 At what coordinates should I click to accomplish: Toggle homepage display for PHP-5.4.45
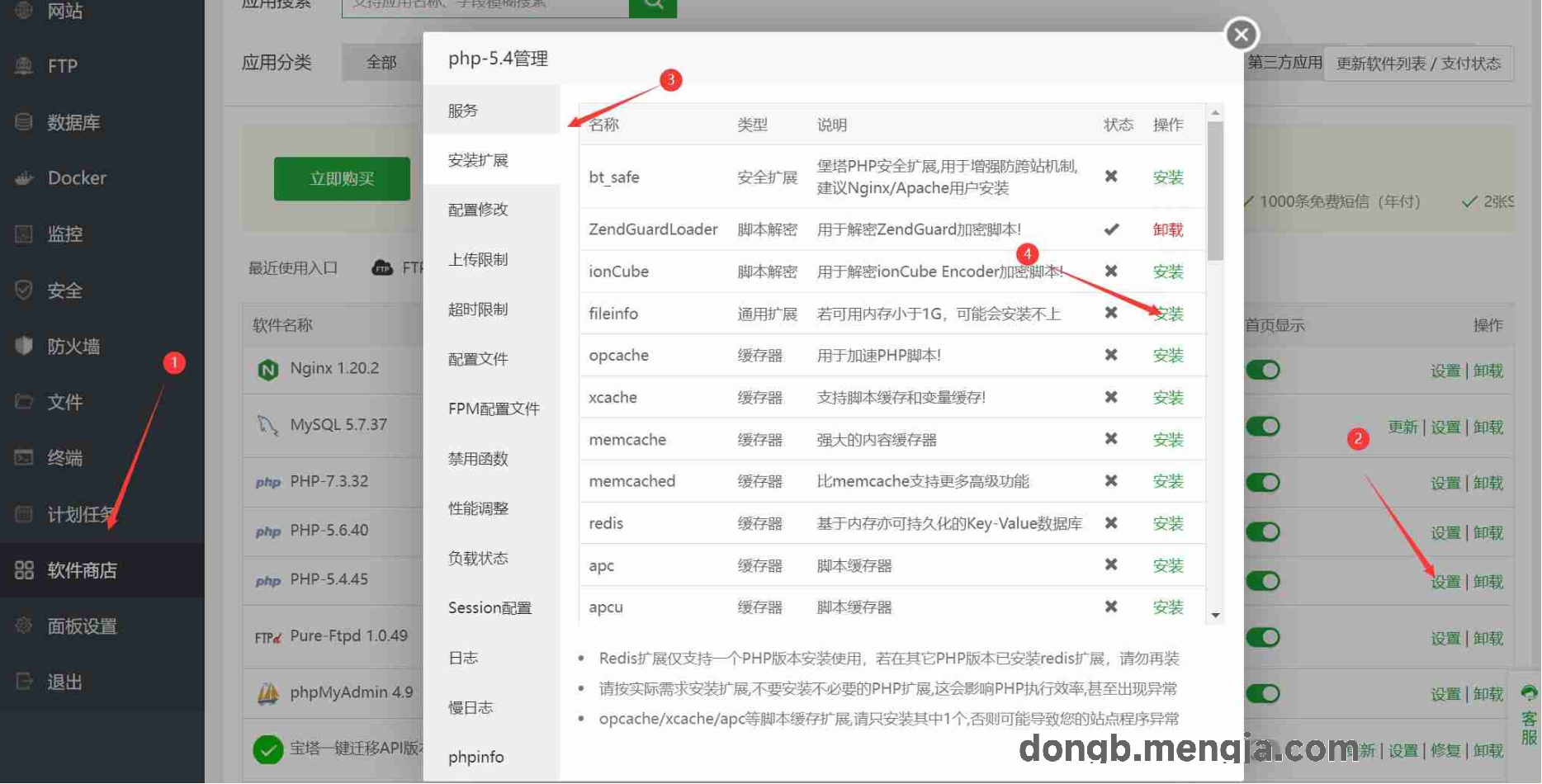(1263, 581)
